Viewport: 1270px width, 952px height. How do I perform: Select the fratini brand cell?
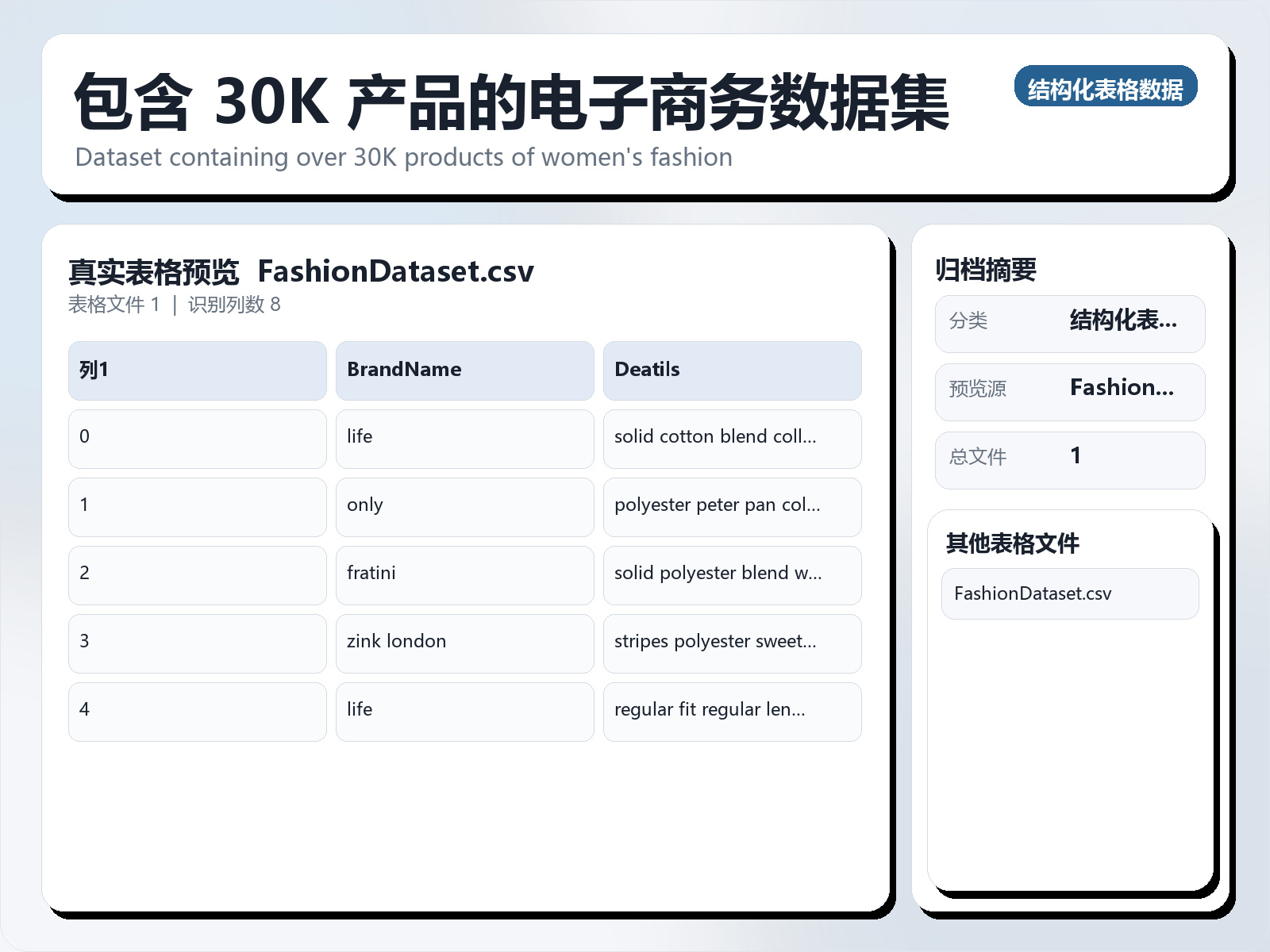pyautogui.click(x=464, y=574)
